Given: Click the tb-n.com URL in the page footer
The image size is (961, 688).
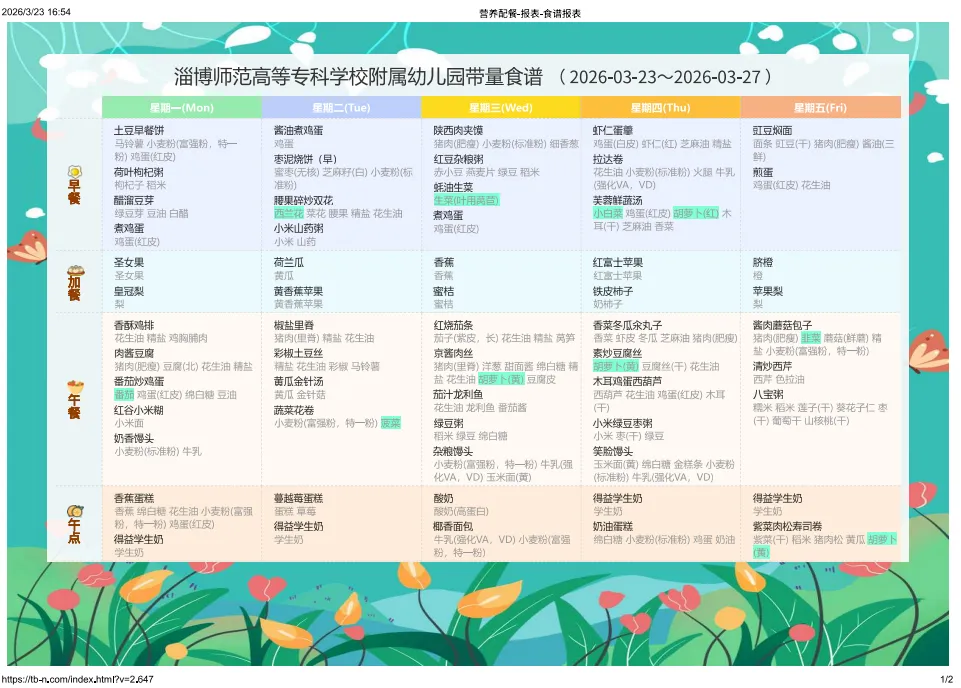Looking at the screenshot, I should point(77,680).
